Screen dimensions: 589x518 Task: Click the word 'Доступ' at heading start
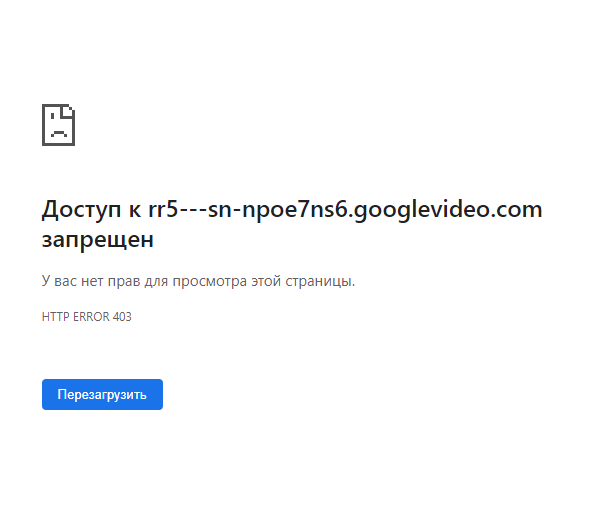pos(81,209)
